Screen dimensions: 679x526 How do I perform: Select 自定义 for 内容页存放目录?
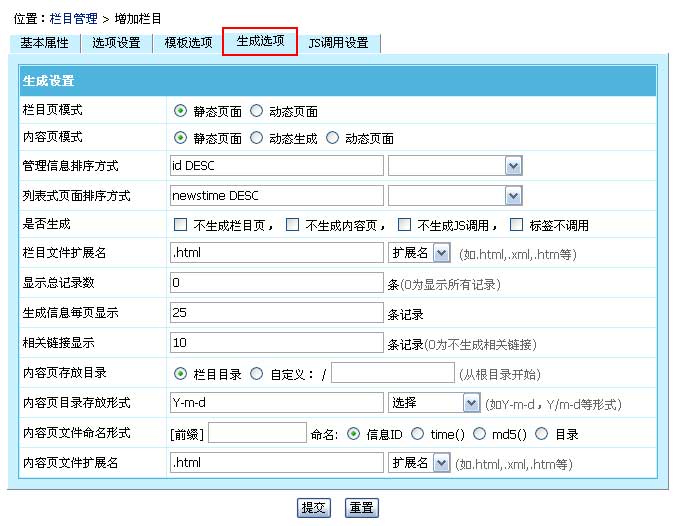[256, 374]
